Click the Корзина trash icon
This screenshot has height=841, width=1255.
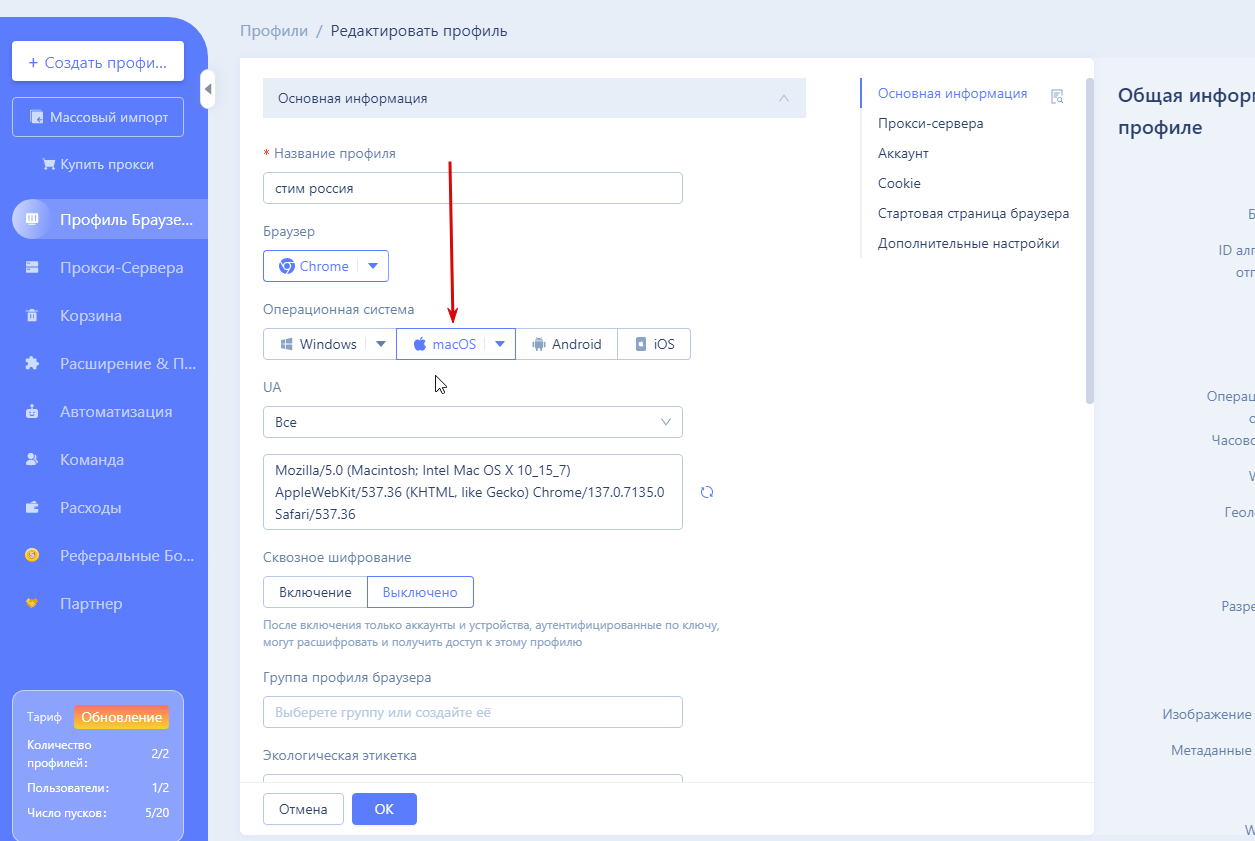[x=32, y=316]
